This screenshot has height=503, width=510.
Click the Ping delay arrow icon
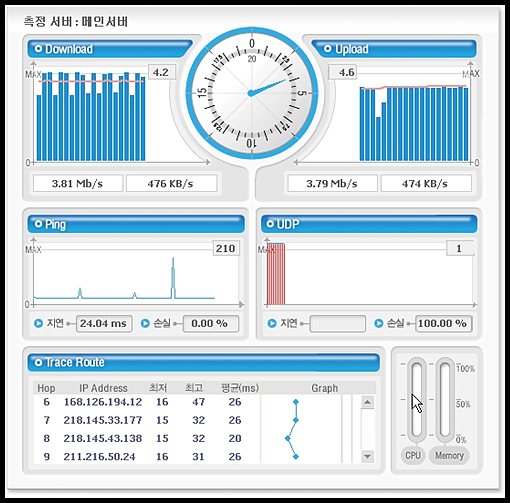point(39,323)
